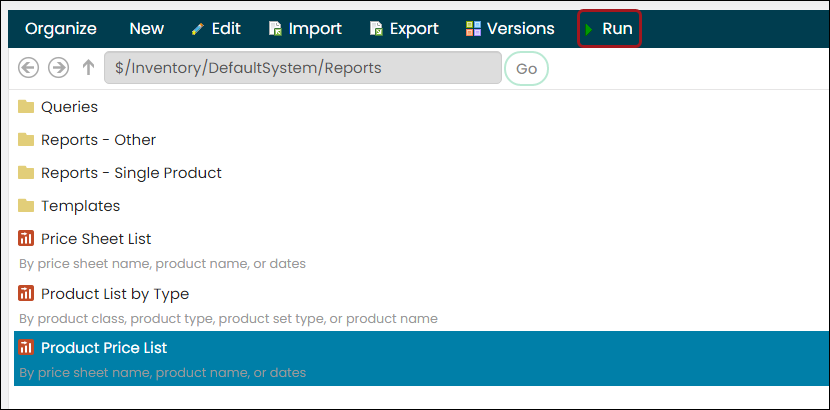The height and width of the screenshot is (410, 830).
Task: Click the pencil Edit icon
Action: click(x=198, y=29)
